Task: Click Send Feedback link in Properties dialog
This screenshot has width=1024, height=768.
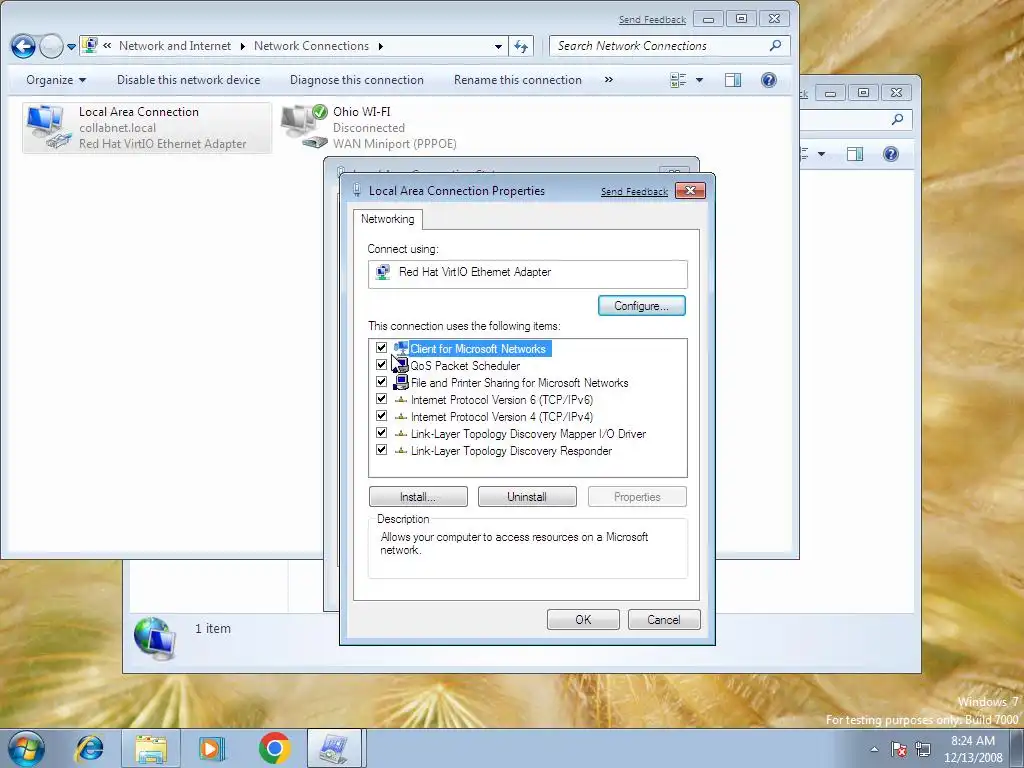Action: [634, 191]
